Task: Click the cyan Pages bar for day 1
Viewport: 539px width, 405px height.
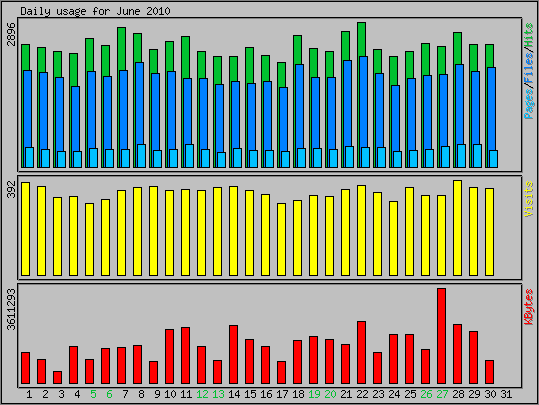Action: coord(30,157)
